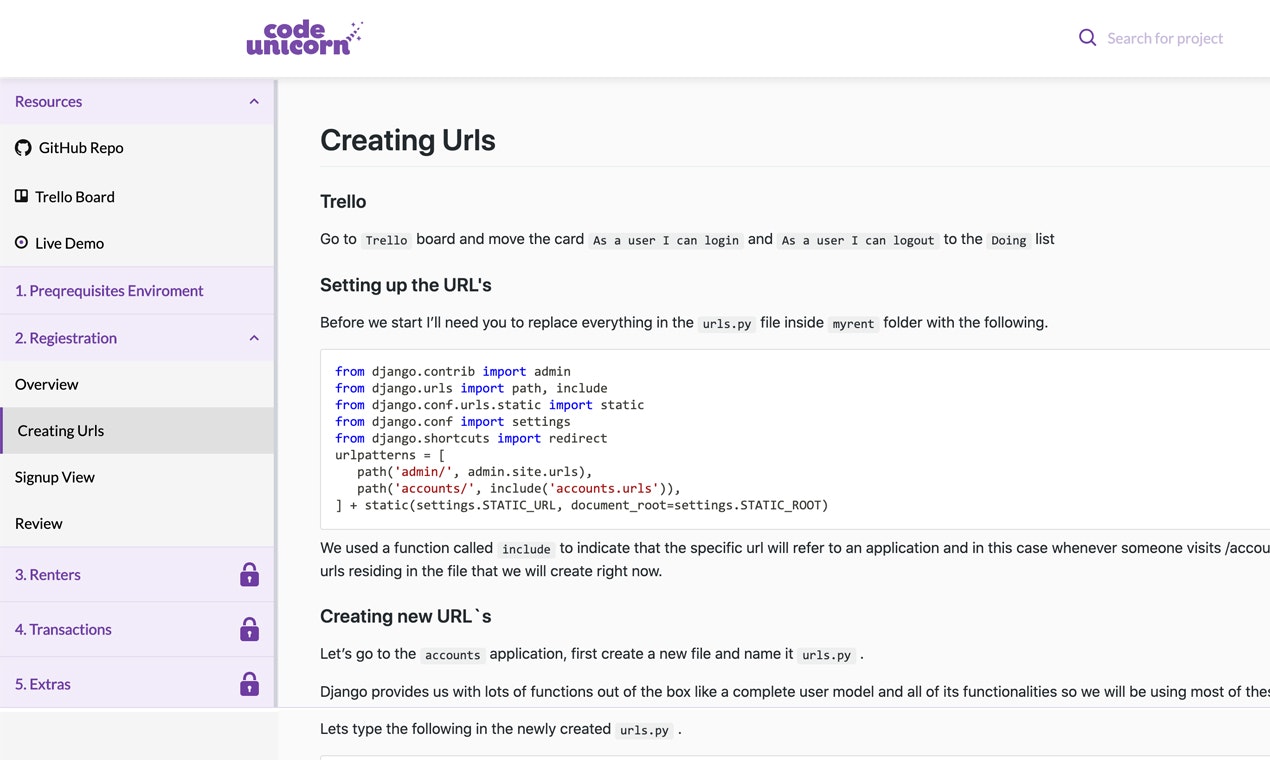Click the lock icon beside Transactions
Screen dimensions: 1270x760
point(249,629)
